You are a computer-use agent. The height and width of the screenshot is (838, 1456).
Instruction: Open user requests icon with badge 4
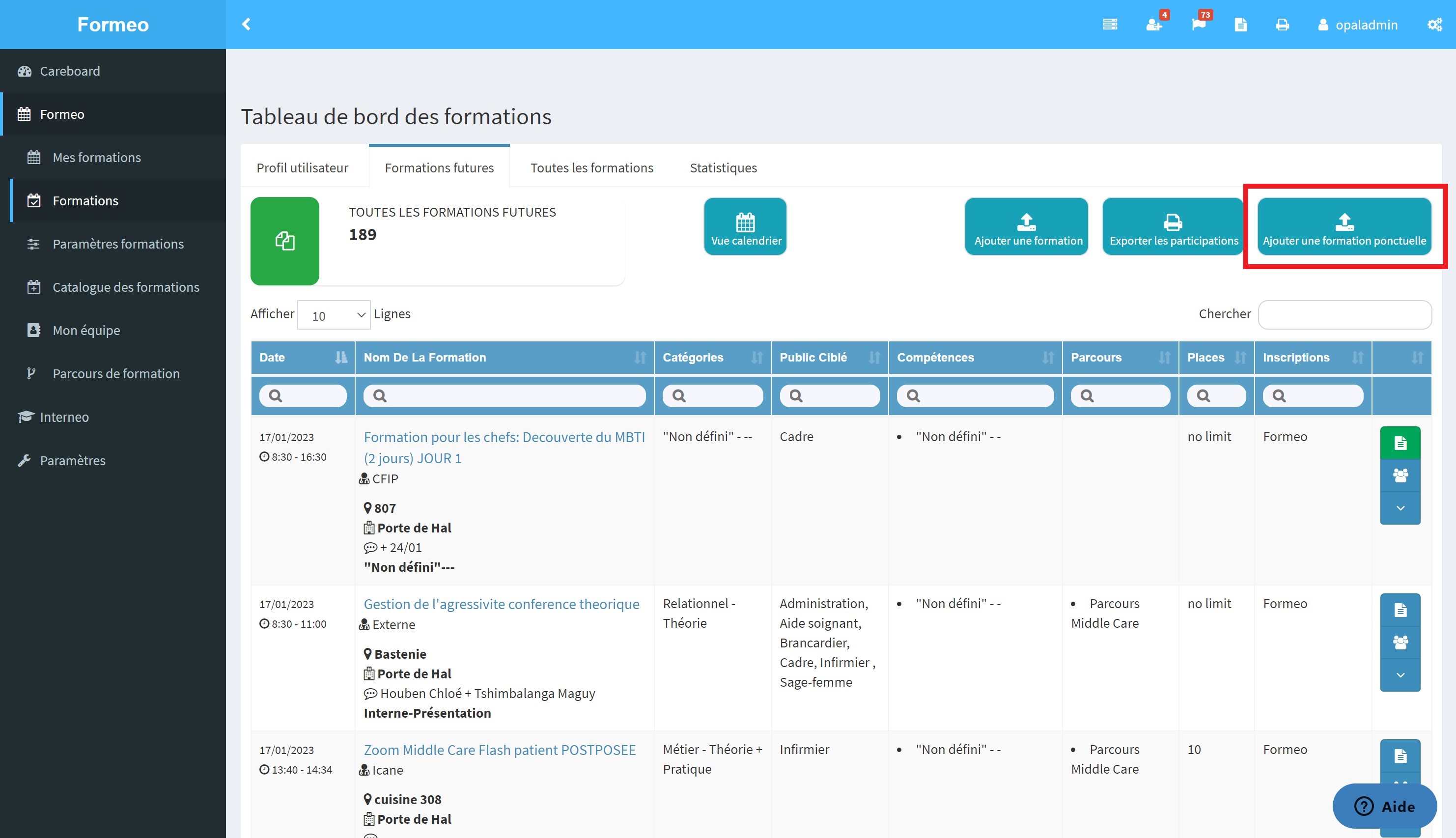point(1154,24)
